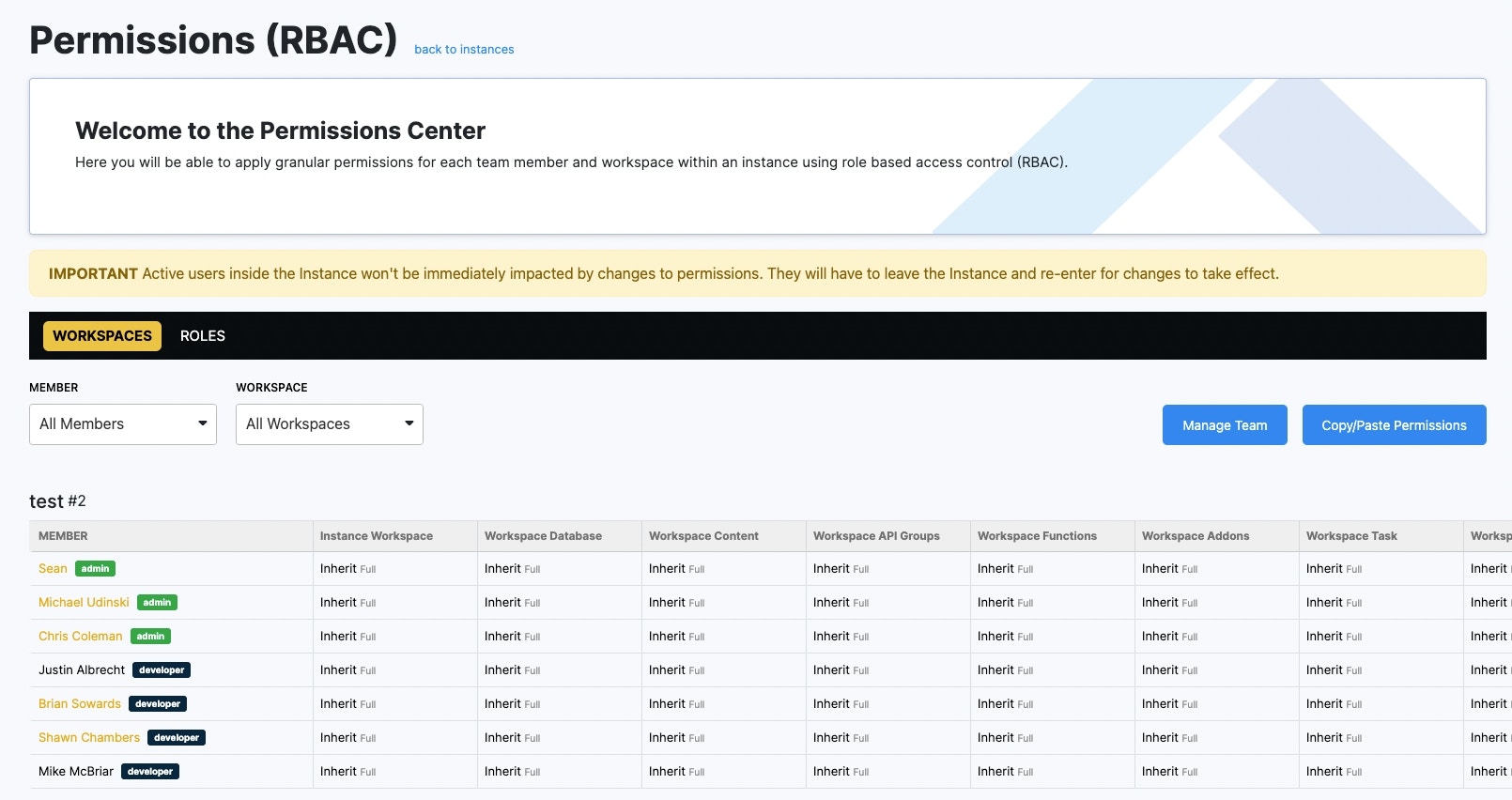The width and height of the screenshot is (1512, 800).
Task: Edit Chris Coleman's Instance Workspace permission
Action: tap(347, 637)
